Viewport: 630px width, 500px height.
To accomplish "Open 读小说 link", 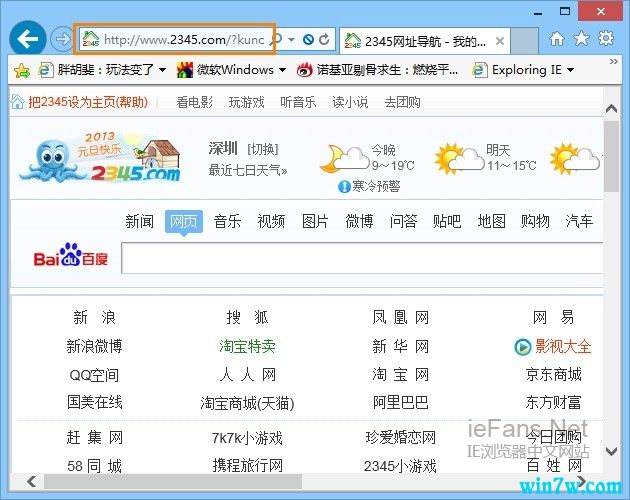I will pyautogui.click(x=350, y=102).
